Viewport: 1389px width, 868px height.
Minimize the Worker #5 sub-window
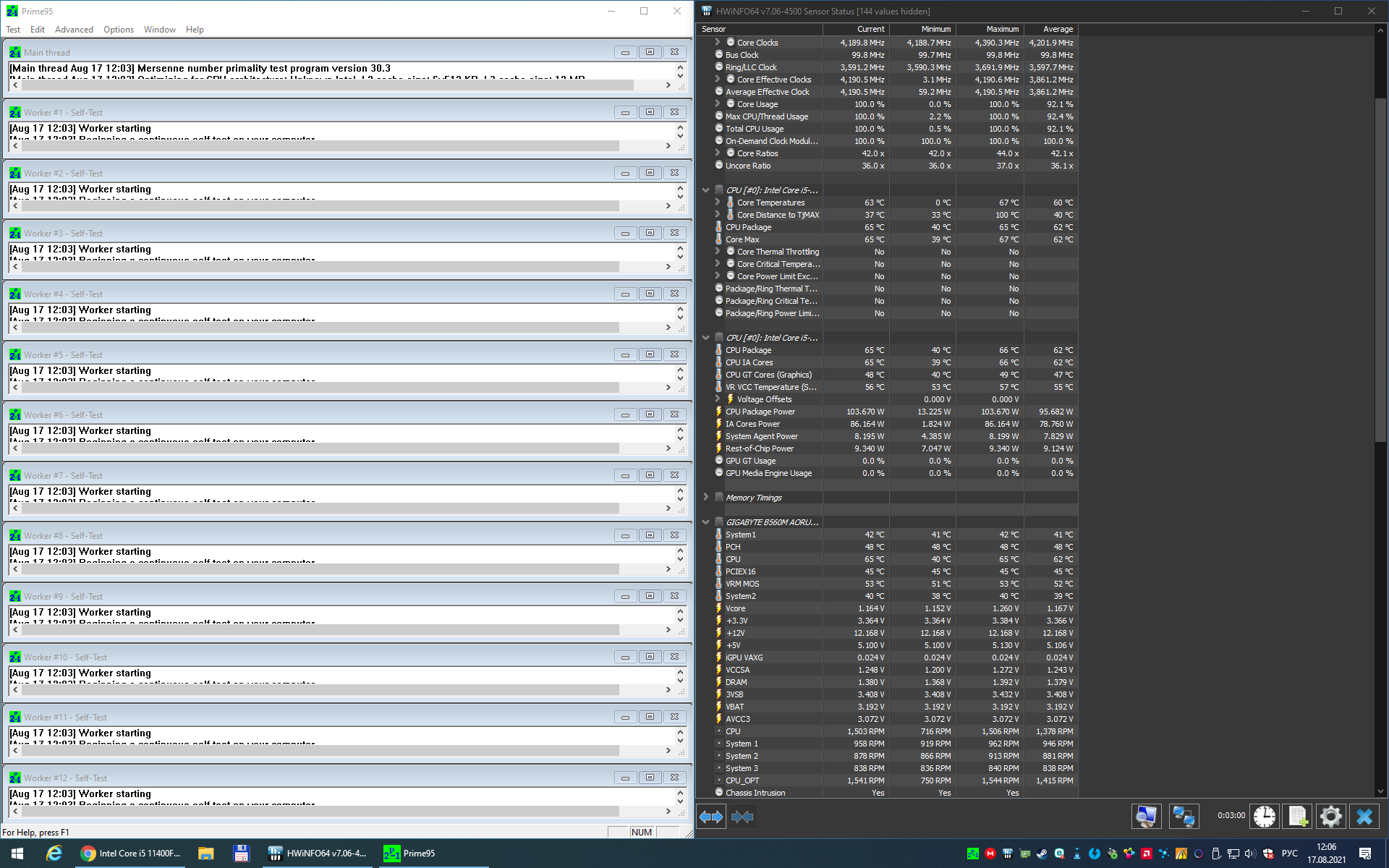tap(625, 354)
